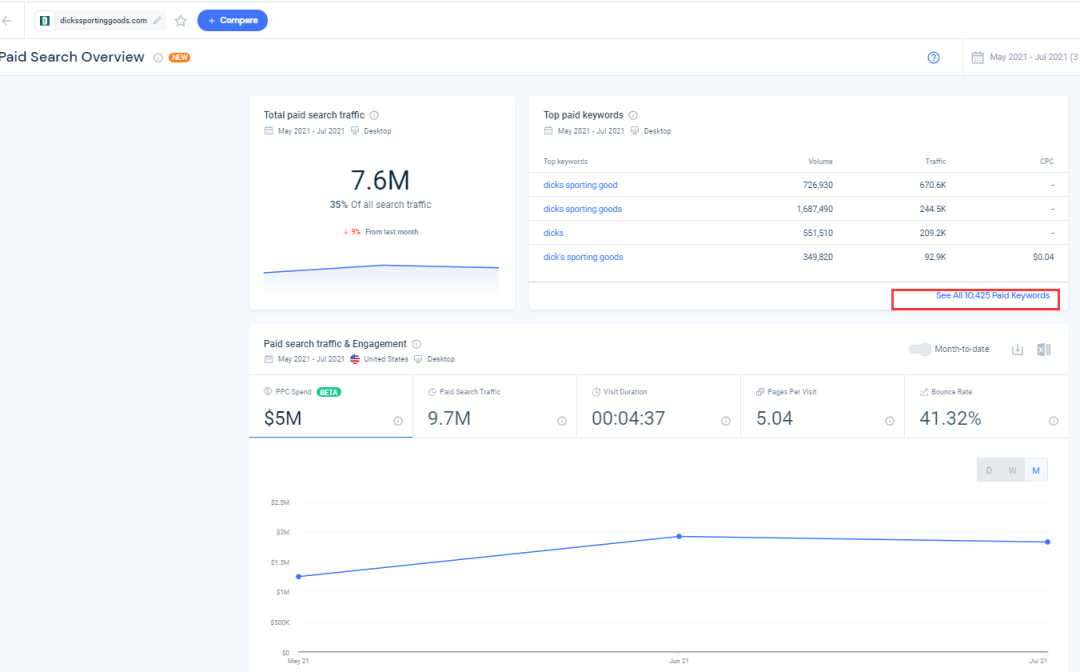Image resolution: width=1080 pixels, height=672 pixels.
Task: Click info icon beside Bounce Rate value
Action: (1053, 421)
